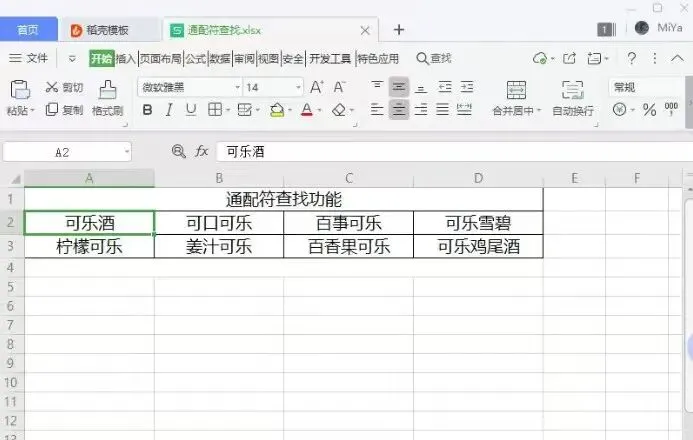The height and width of the screenshot is (440, 693).
Task: Open the number format 常规 dropdown
Action: (646, 87)
